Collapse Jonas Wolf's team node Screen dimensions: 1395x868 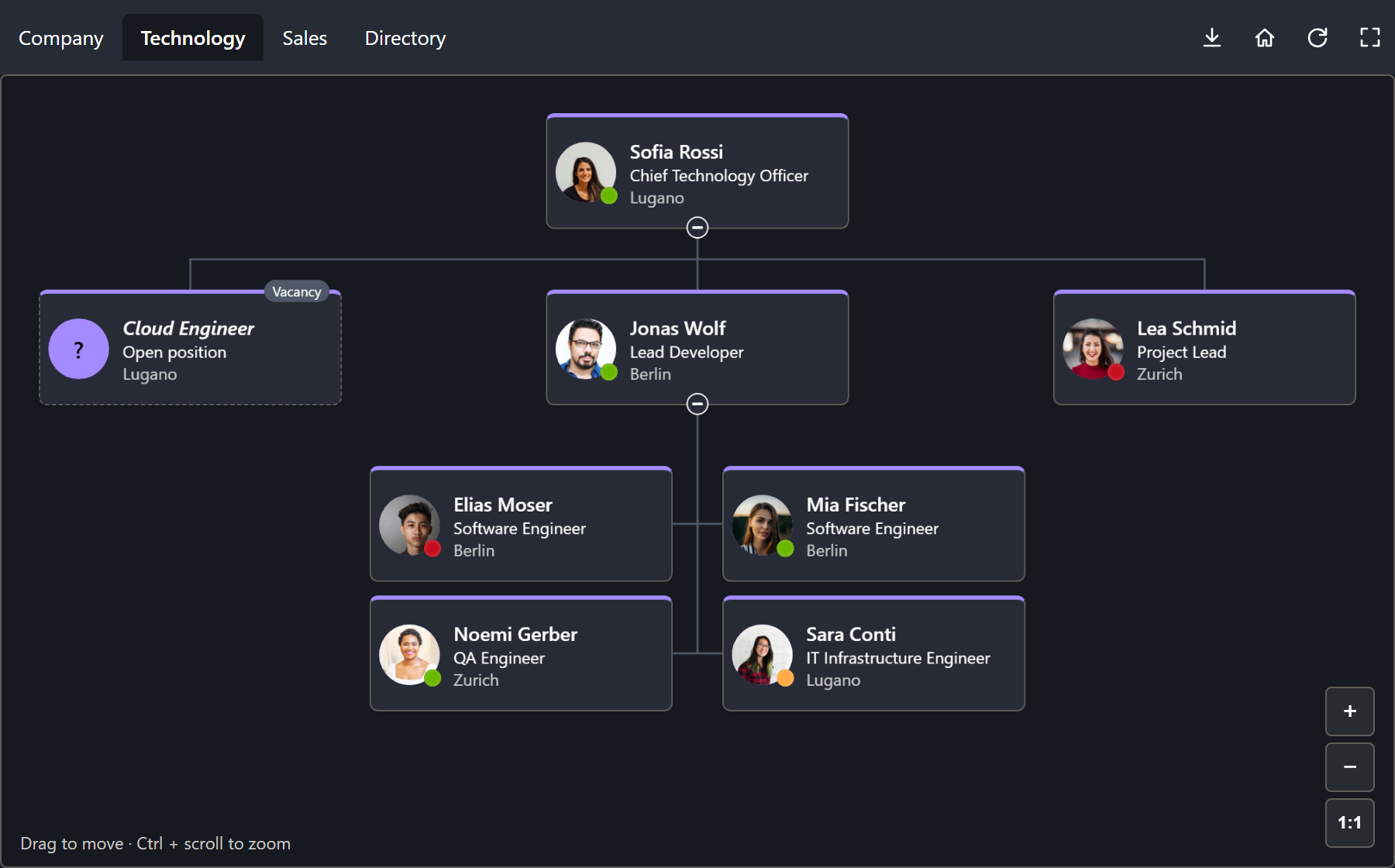[x=697, y=404]
